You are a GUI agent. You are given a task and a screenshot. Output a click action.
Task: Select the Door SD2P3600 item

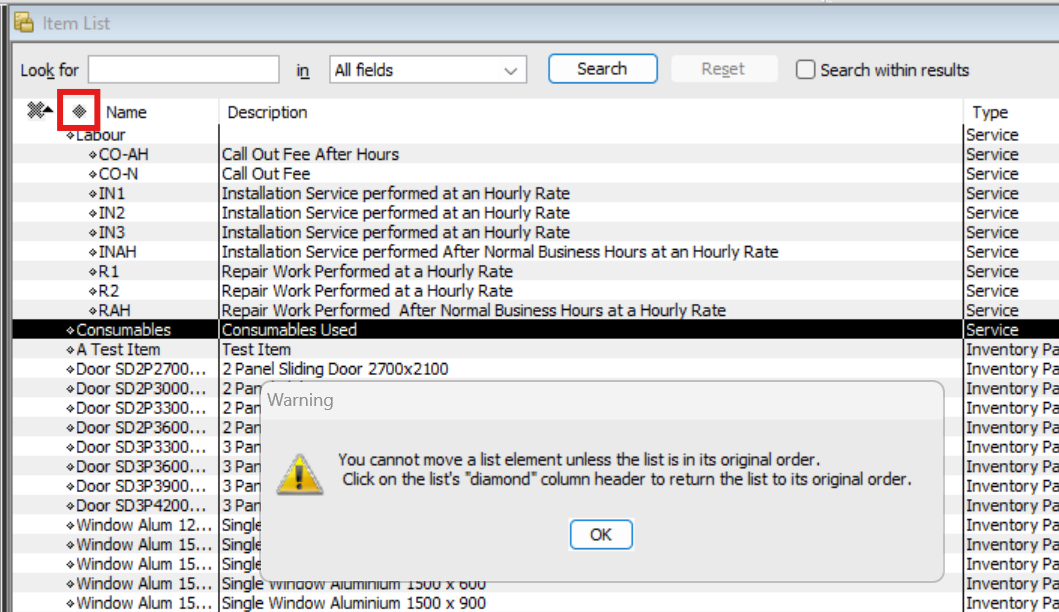141,428
